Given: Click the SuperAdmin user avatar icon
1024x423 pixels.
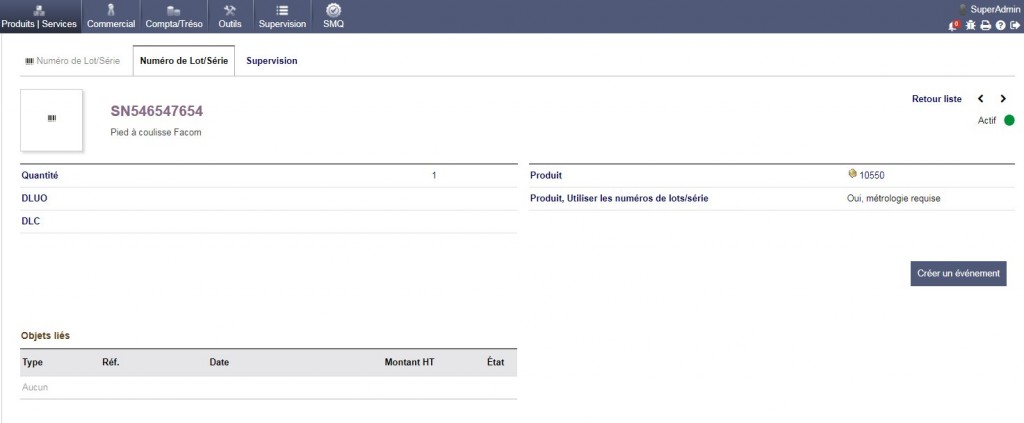Looking at the screenshot, I should point(963,9).
